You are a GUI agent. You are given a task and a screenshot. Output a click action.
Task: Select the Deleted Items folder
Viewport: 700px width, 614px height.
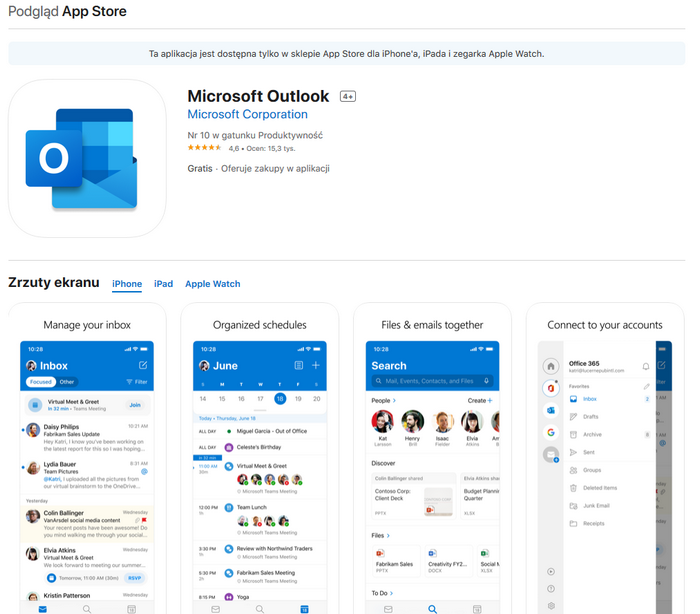tap(609, 488)
